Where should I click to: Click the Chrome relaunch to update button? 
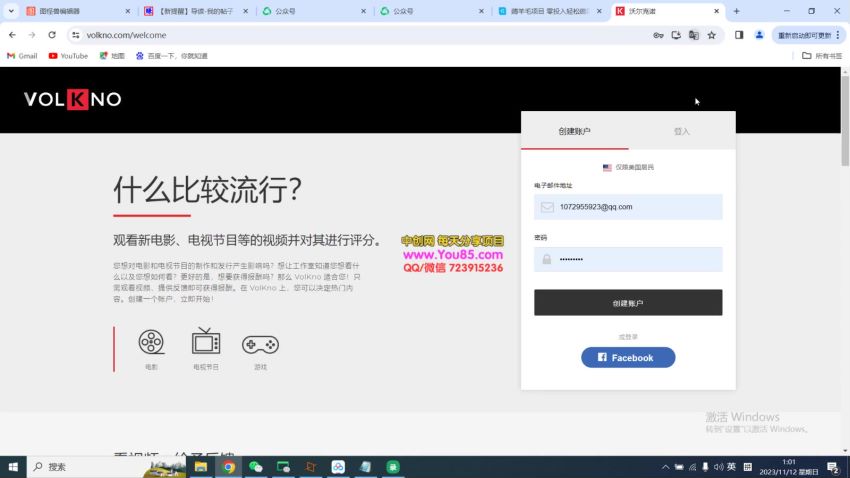point(808,35)
